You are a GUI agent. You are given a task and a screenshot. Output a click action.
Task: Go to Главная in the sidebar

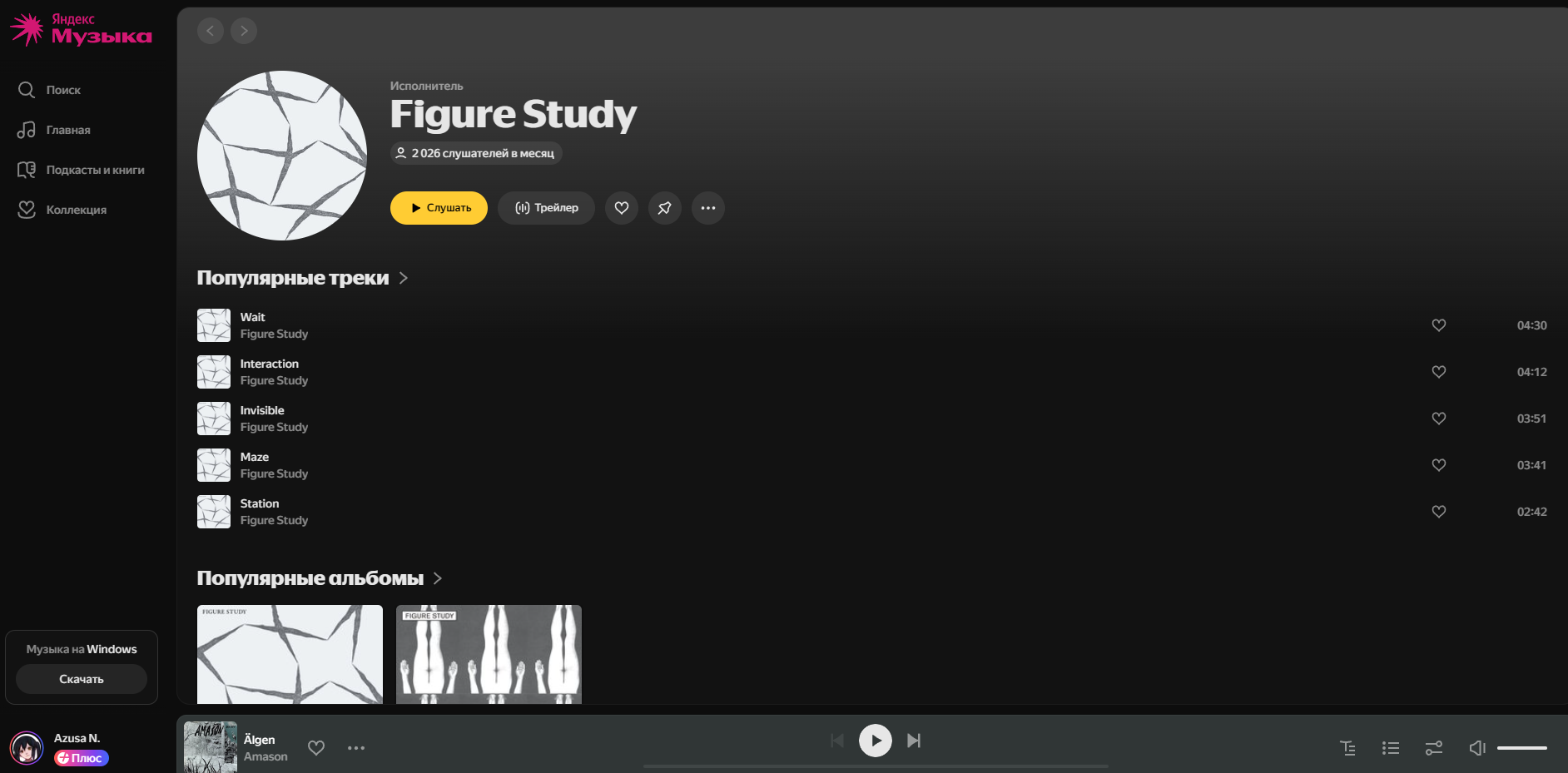tap(55, 130)
